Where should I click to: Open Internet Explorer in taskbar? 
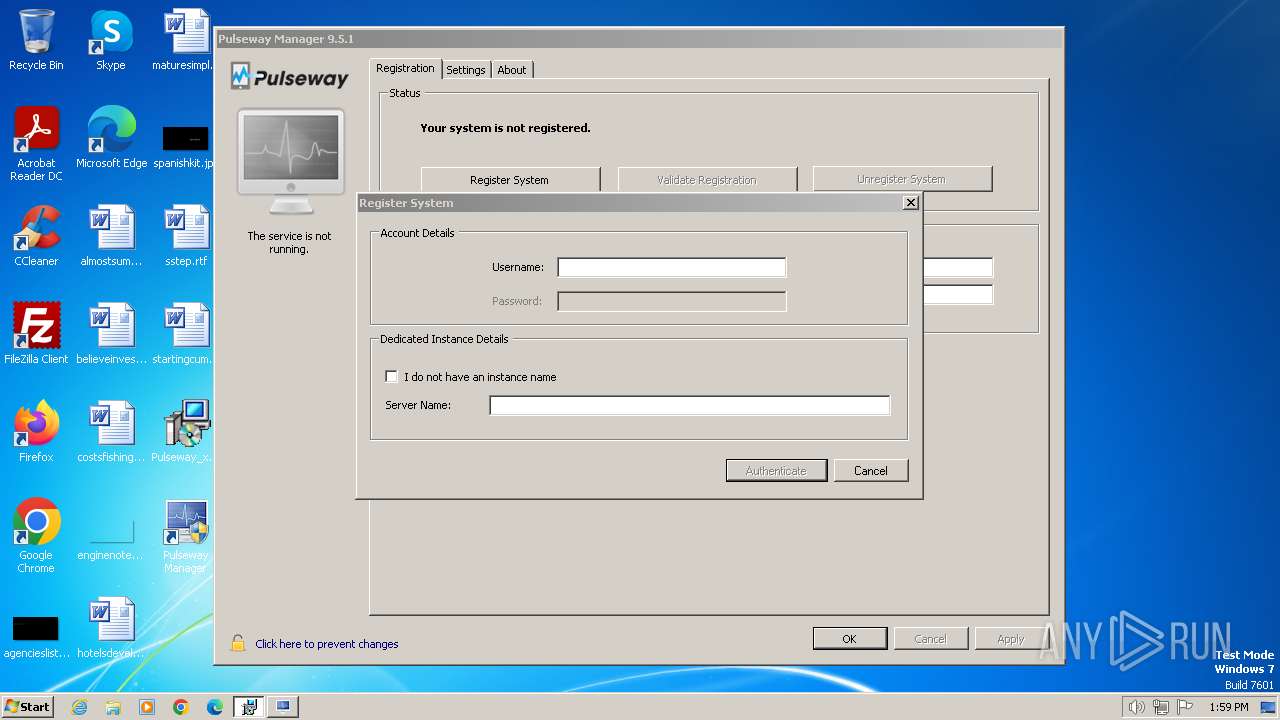(79, 707)
